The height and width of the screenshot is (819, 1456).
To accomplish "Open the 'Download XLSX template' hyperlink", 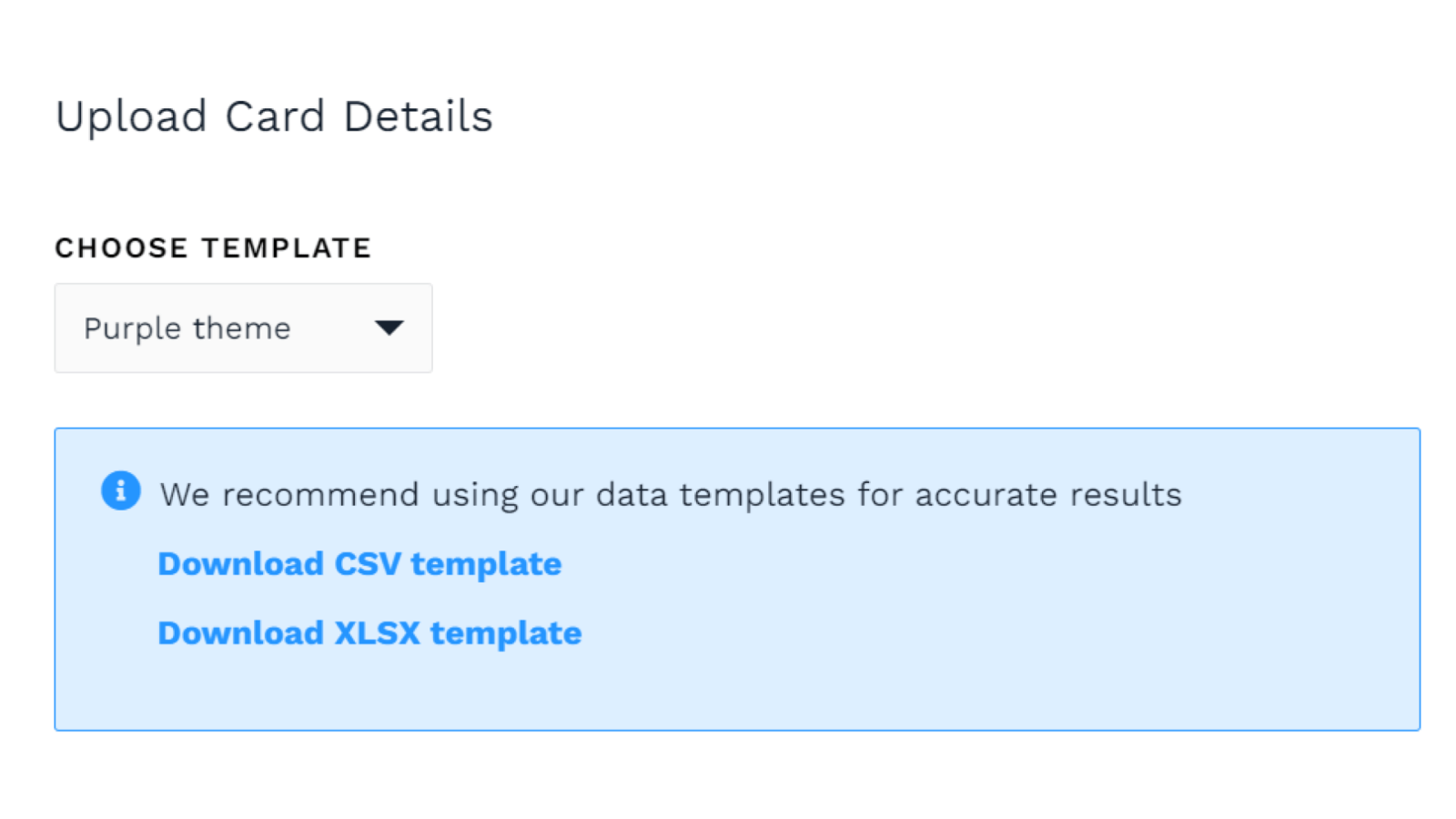I will [x=369, y=632].
